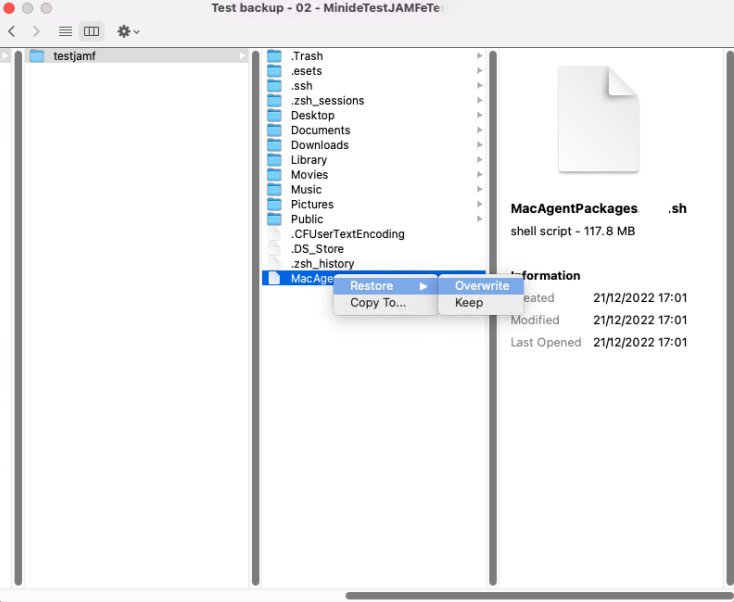This screenshot has width=734, height=602.
Task: Go forward with the right arrow button
Action: [36, 32]
